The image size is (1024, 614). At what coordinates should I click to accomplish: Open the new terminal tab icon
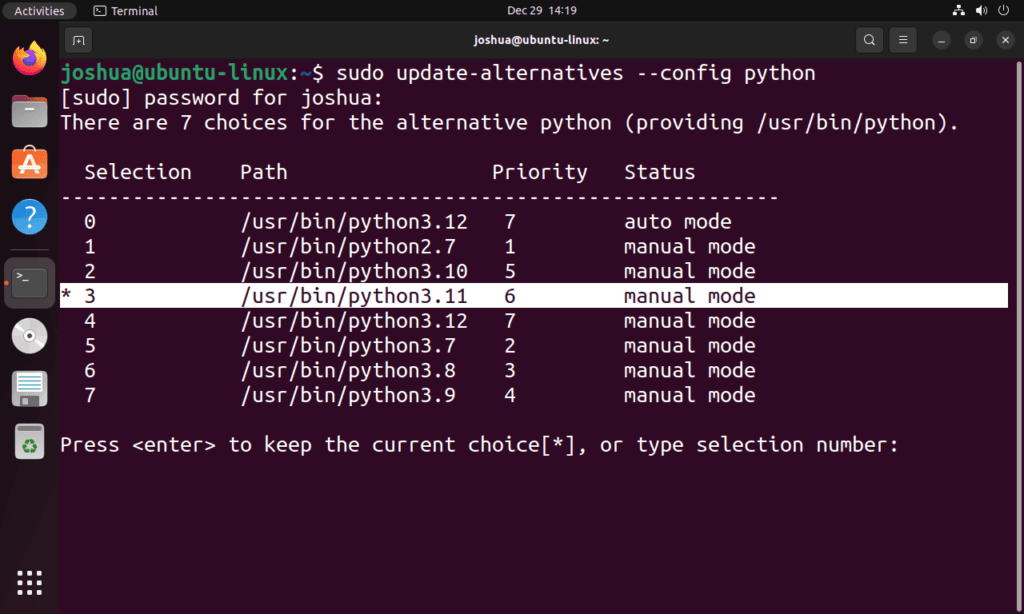coord(78,40)
